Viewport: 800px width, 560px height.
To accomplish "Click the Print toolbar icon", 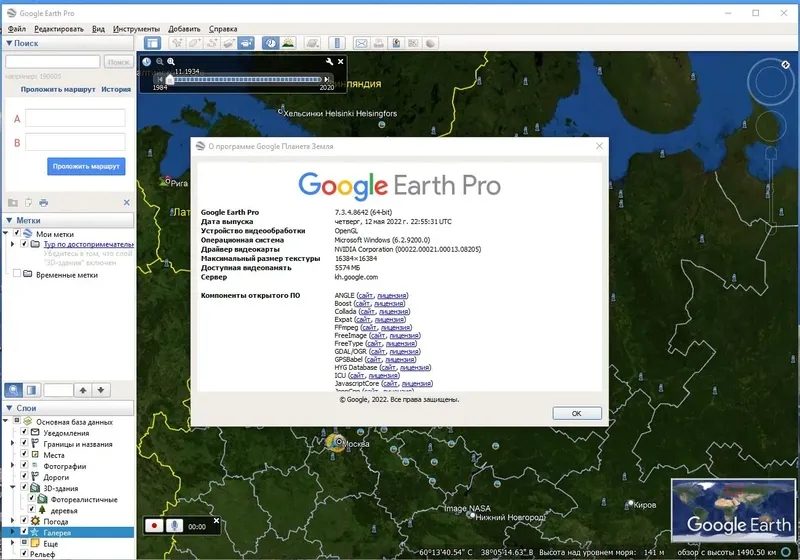I will (379, 43).
